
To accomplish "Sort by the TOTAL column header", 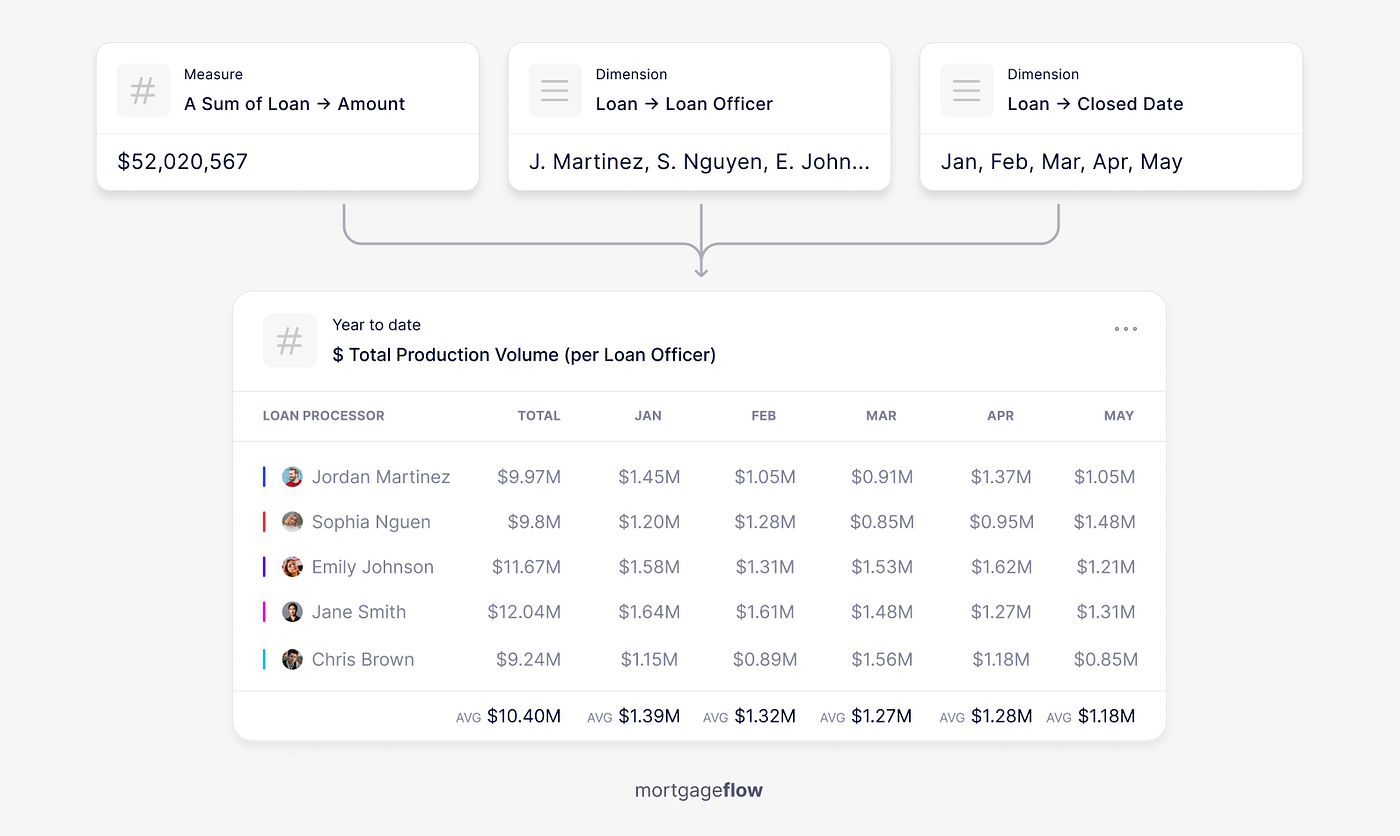I will coord(539,416).
